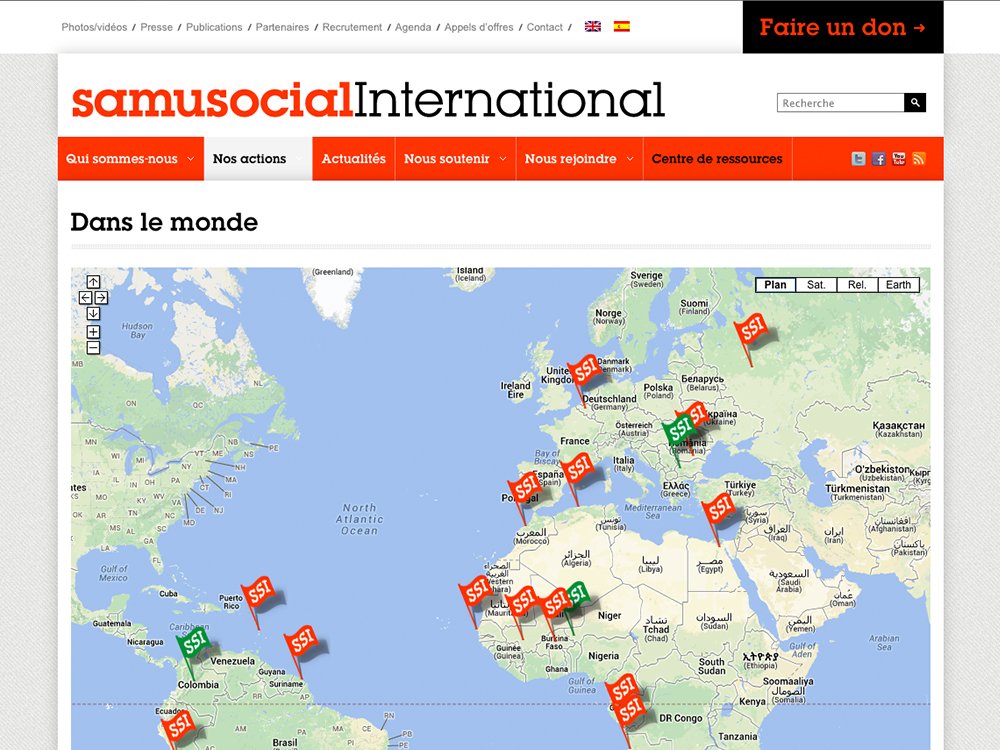This screenshot has height=750, width=1000.
Task: Open the Appels d'offres link
Action: (479, 27)
